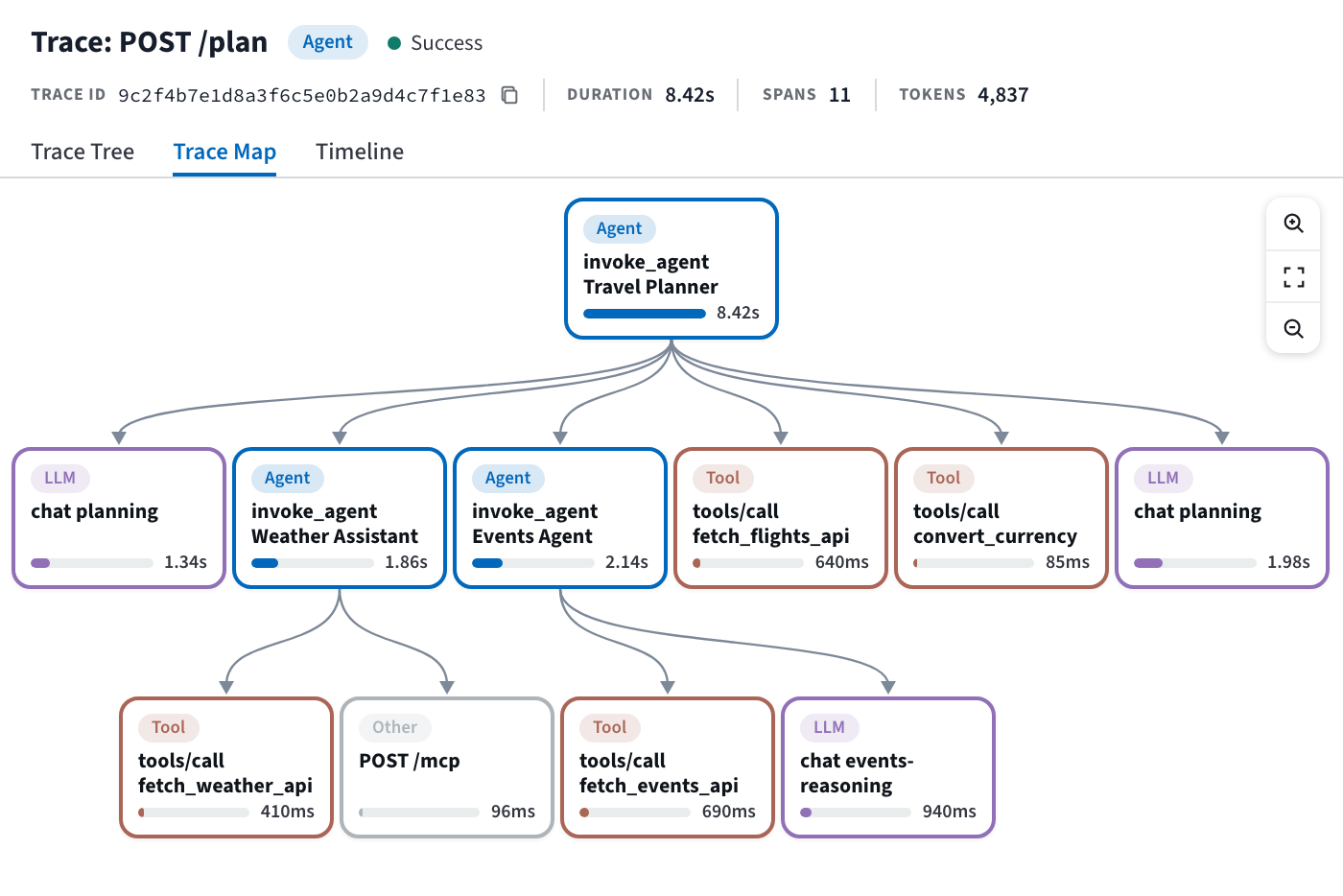Image resolution: width=1343 pixels, height=896 pixels.
Task: Click the 1.34s chat planning LLM node
Action: pos(119,518)
